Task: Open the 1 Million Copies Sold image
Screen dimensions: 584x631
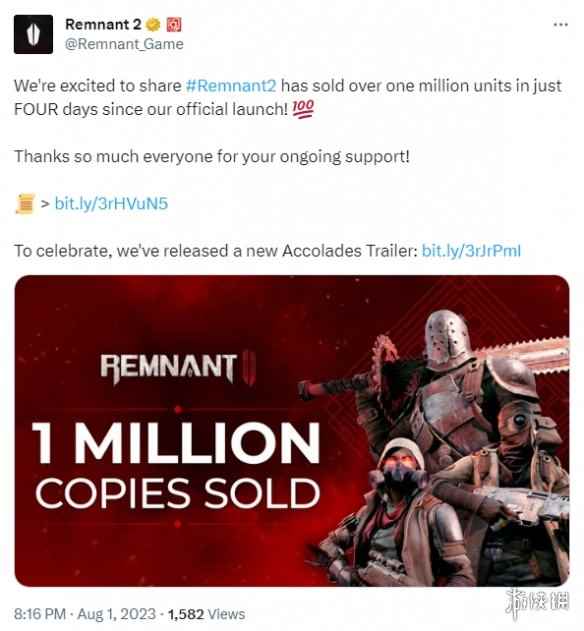Action: (292, 431)
